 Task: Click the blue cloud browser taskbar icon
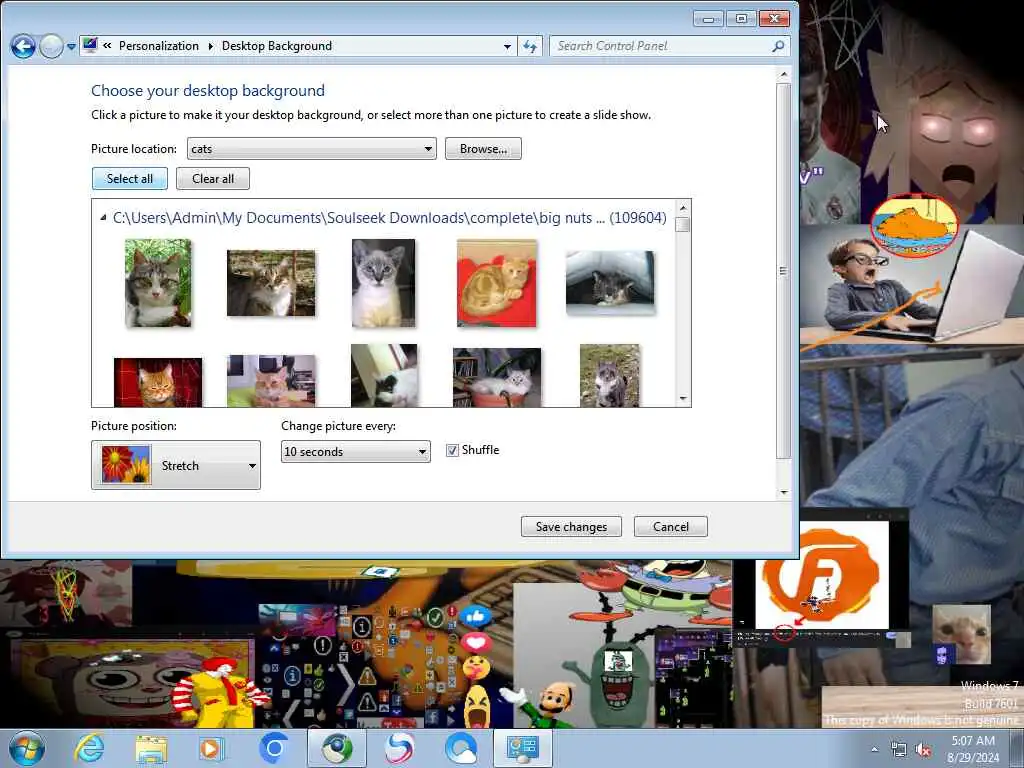pos(461,748)
